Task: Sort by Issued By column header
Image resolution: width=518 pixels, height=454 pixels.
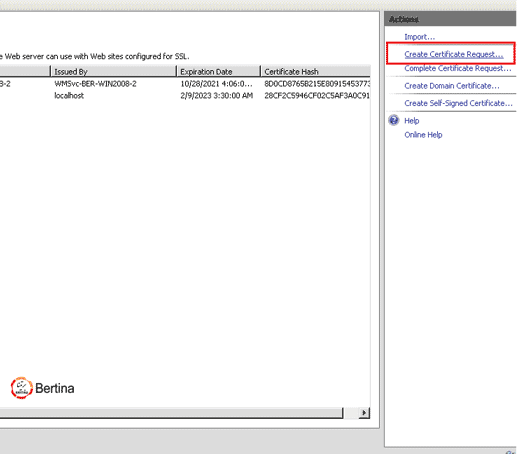Action: tap(113, 71)
